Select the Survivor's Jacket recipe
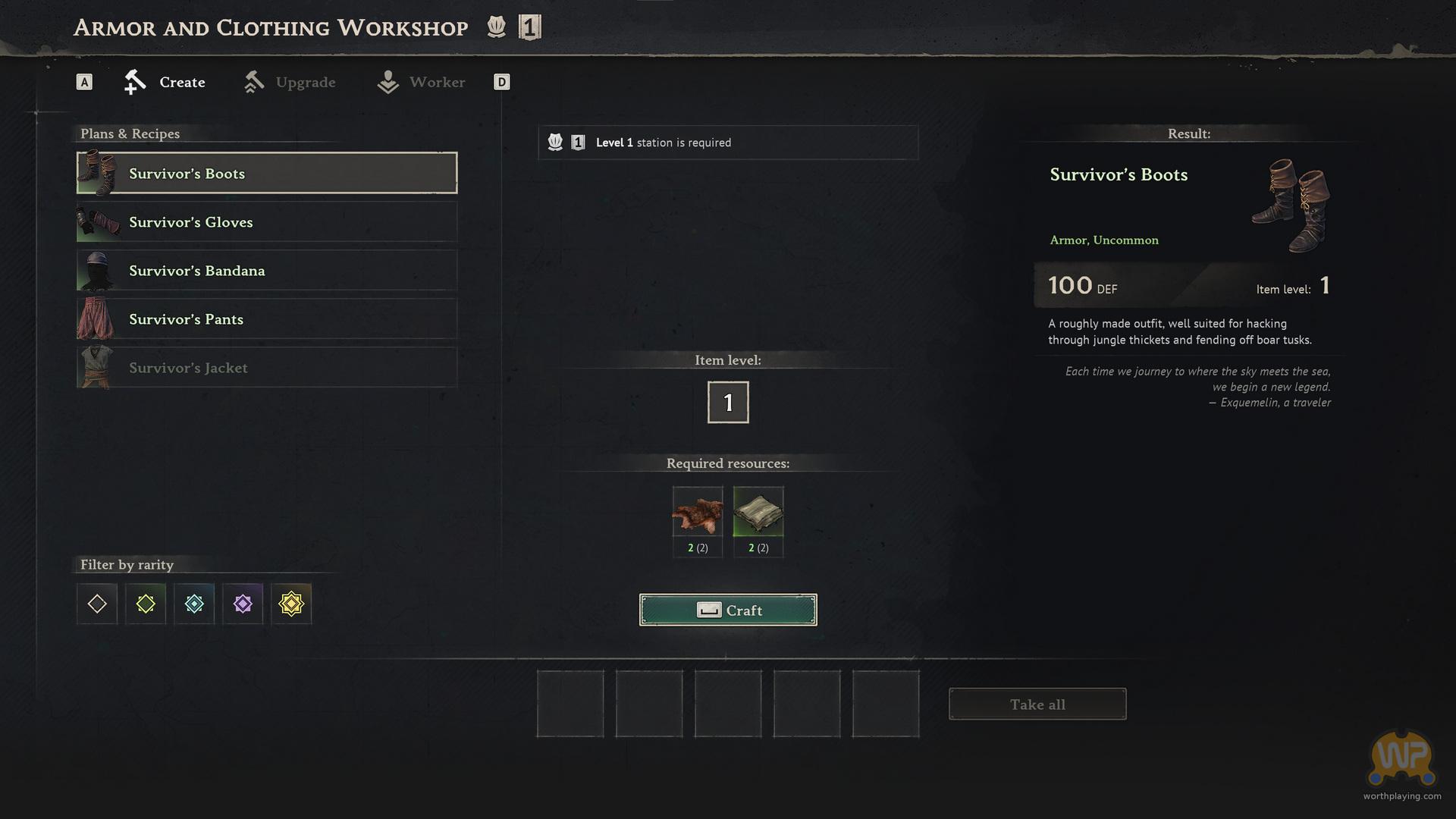Screen dimensions: 1456x819 267,368
